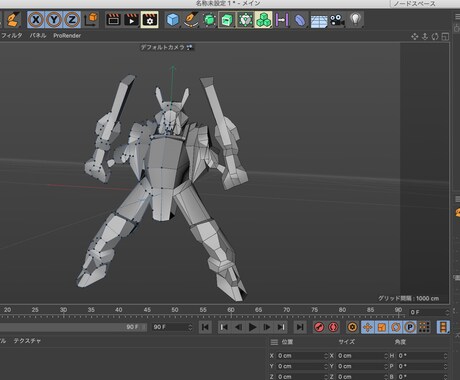Open the パネル viewport menu
The height and width of the screenshot is (380, 460).
[x=38, y=35]
